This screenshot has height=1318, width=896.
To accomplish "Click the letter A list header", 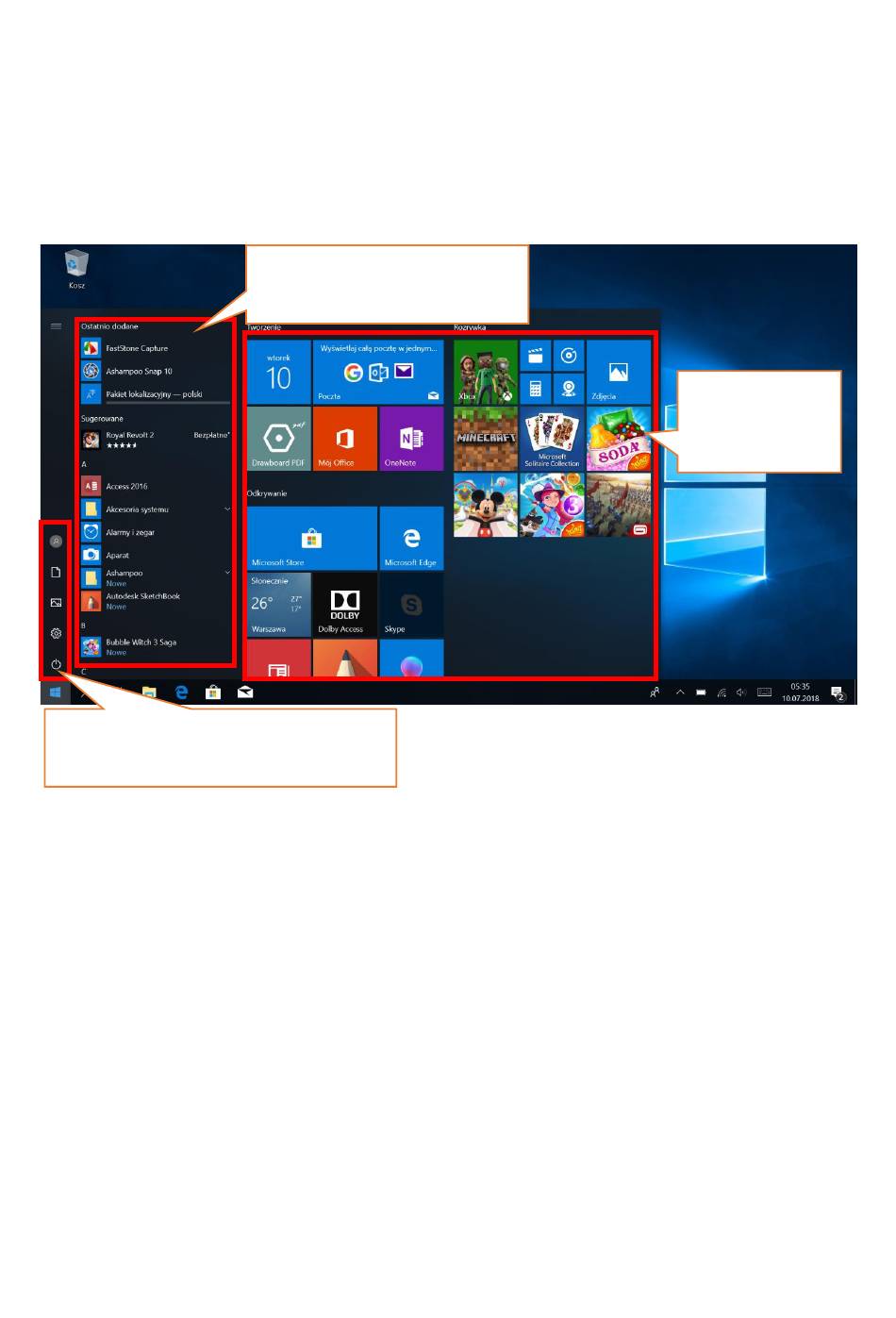I will pyautogui.click(x=84, y=464).
